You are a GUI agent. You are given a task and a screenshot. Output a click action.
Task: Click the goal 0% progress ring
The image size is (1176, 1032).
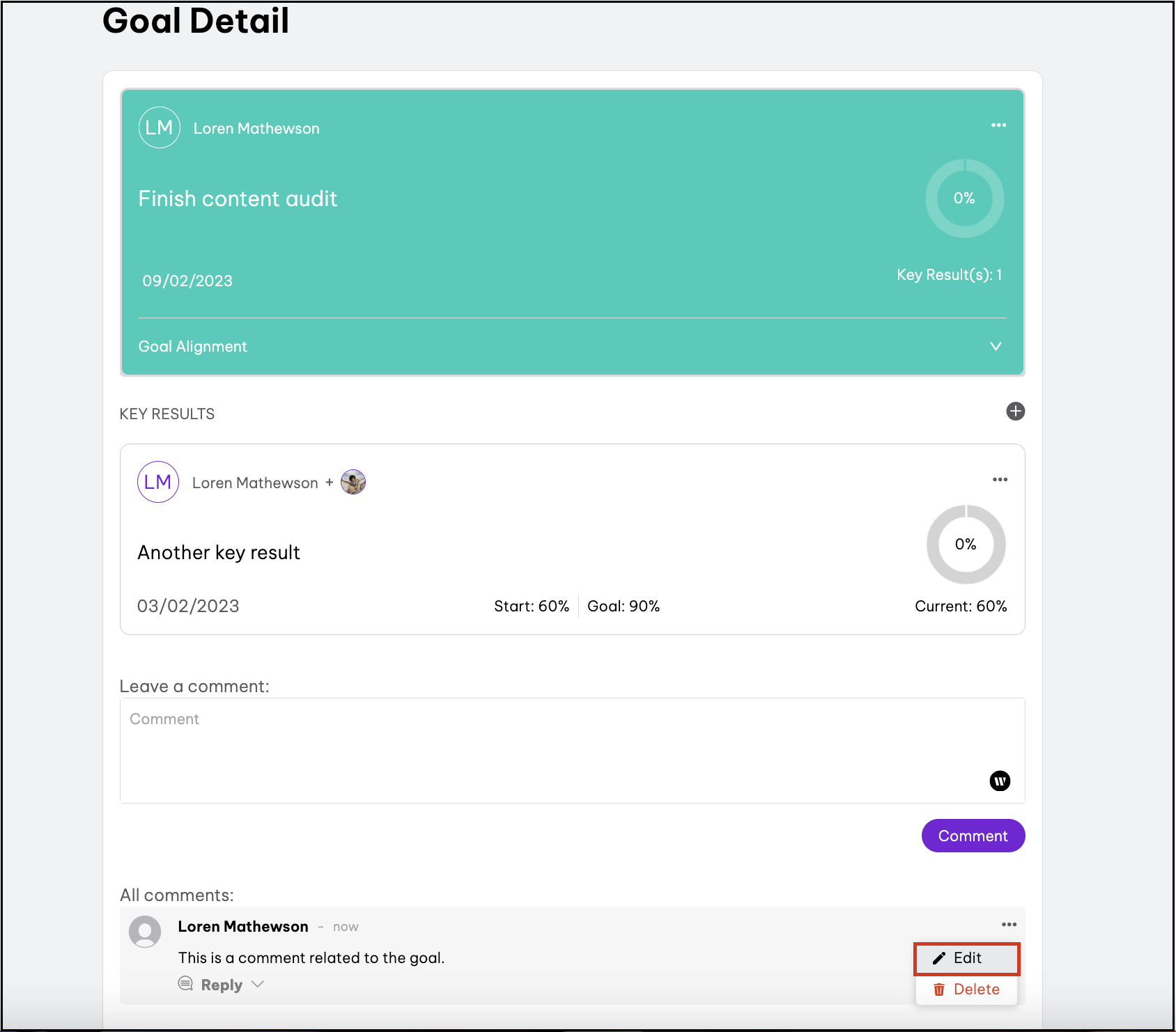point(964,198)
